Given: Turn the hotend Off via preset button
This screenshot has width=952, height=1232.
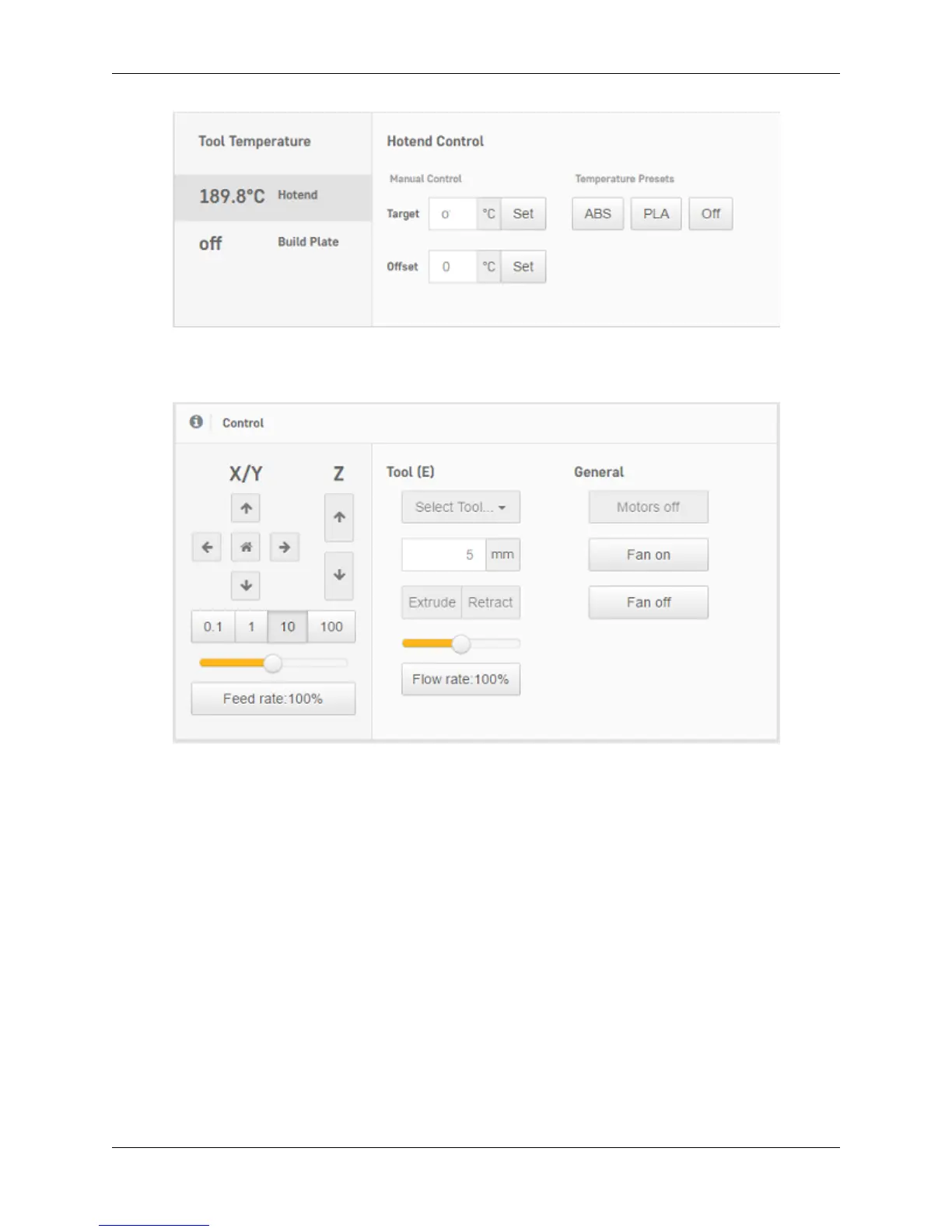Looking at the screenshot, I should [711, 214].
